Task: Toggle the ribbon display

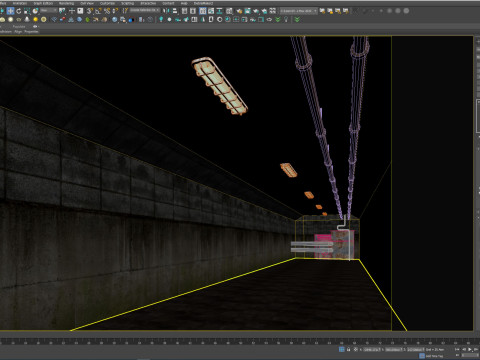Action: tap(202, 11)
